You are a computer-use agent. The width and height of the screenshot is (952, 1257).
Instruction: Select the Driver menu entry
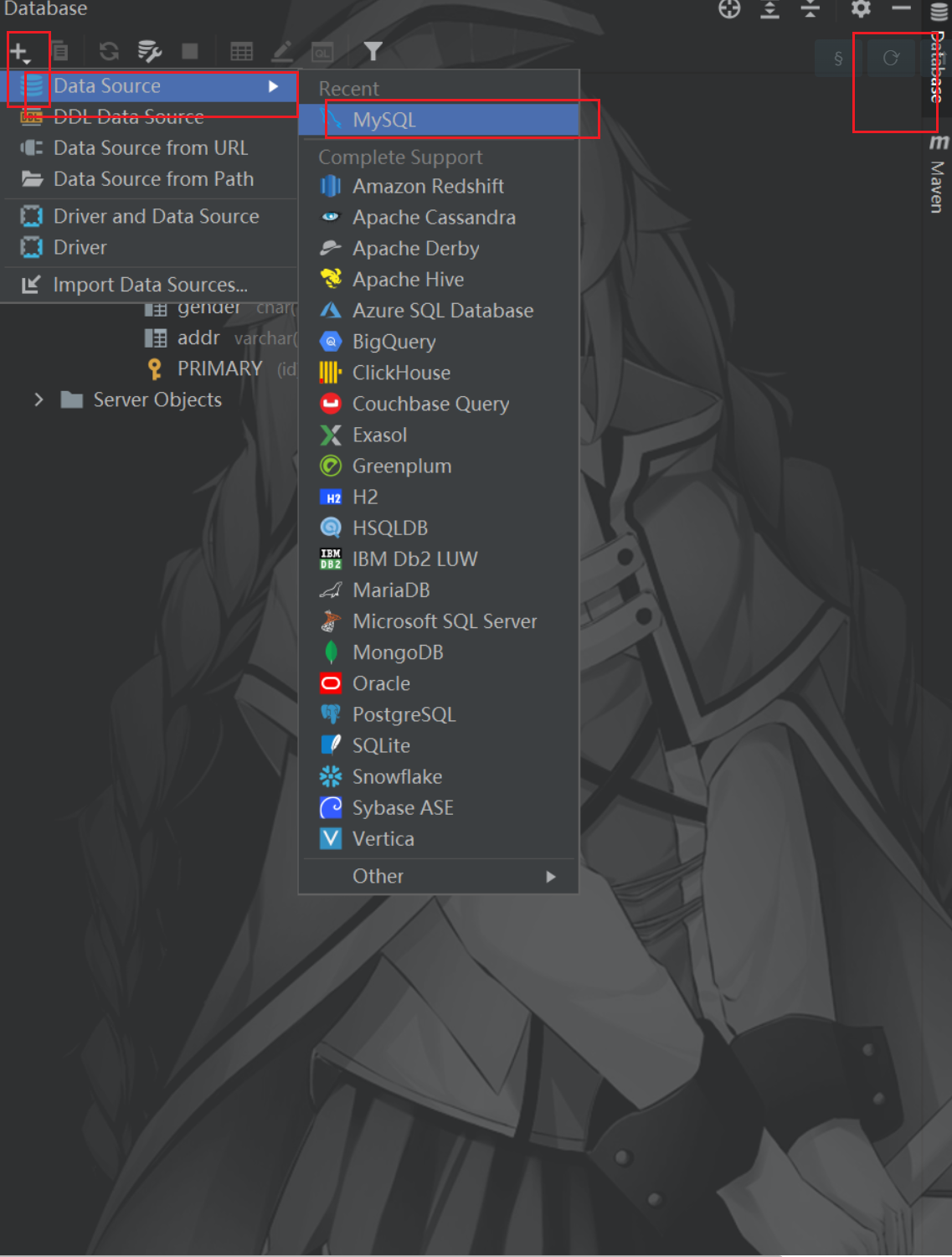coord(151,248)
